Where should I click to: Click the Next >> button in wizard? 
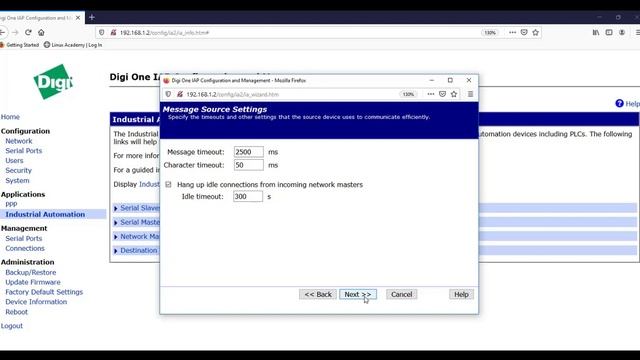[x=358, y=294]
